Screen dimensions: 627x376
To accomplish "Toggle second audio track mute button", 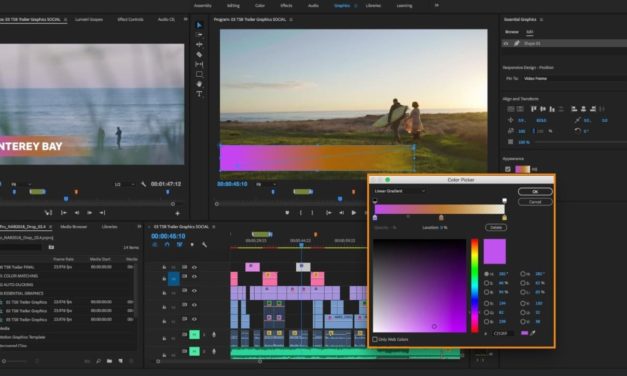I will [x=194, y=351].
